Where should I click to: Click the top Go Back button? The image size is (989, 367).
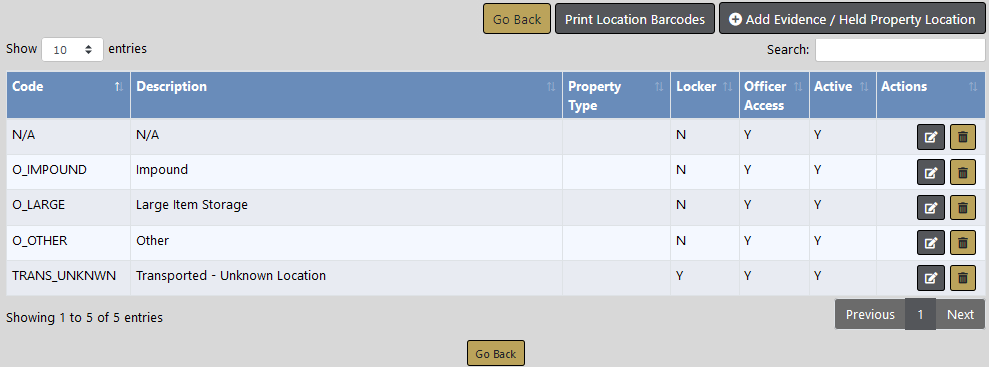(x=517, y=19)
